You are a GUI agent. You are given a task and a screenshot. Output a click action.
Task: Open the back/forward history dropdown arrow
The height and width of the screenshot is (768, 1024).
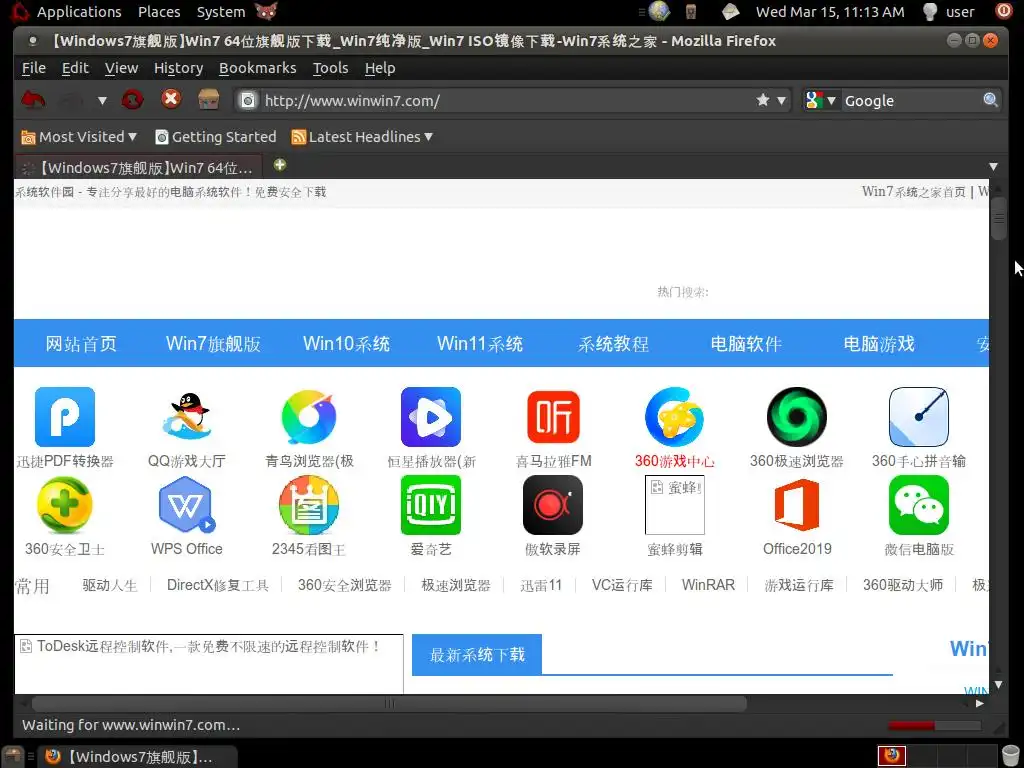(x=102, y=101)
